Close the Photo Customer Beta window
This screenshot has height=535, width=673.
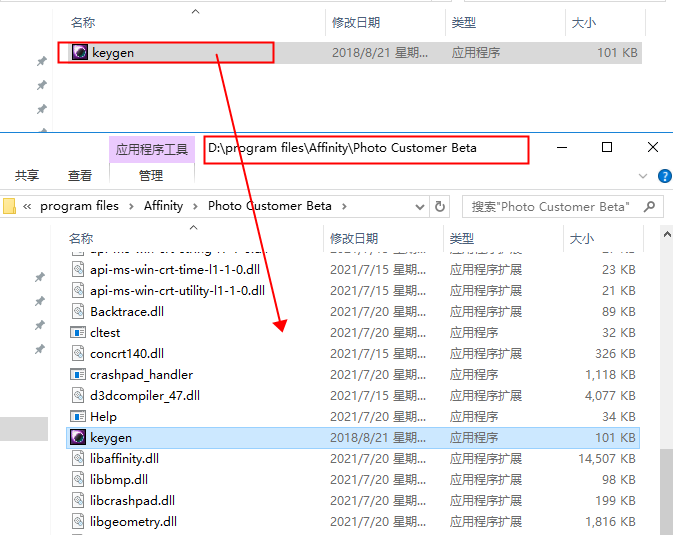pyautogui.click(x=653, y=147)
